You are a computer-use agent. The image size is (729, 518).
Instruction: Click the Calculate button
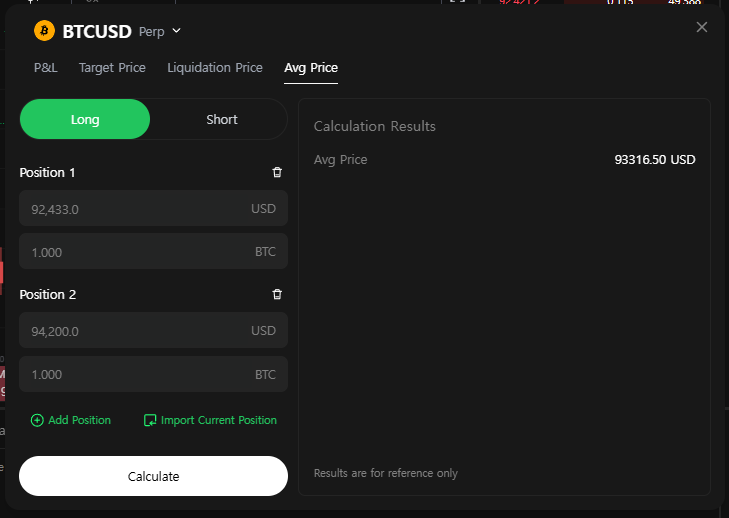coord(153,476)
